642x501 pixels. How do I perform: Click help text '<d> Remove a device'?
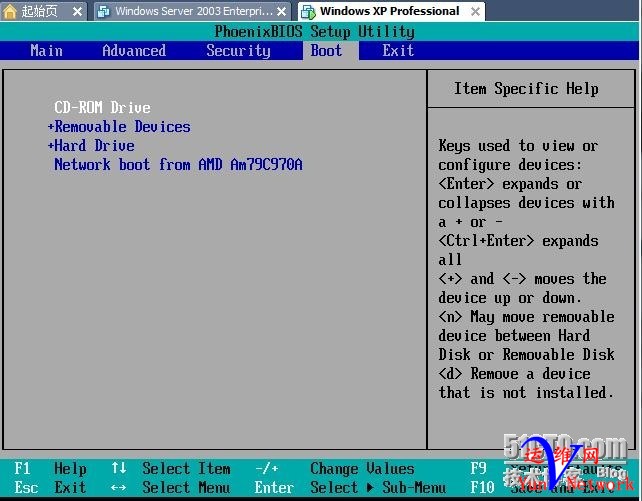tap(514, 374)
